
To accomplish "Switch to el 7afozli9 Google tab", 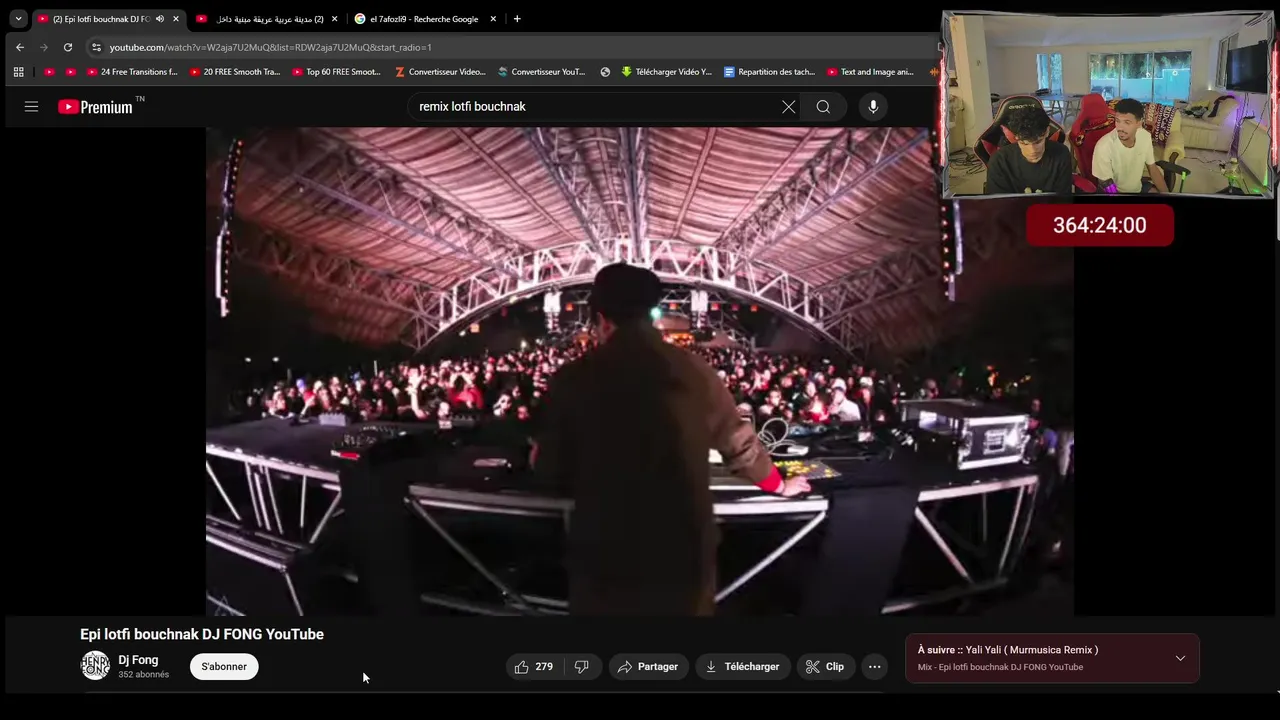I will click(x=426, y=19).
